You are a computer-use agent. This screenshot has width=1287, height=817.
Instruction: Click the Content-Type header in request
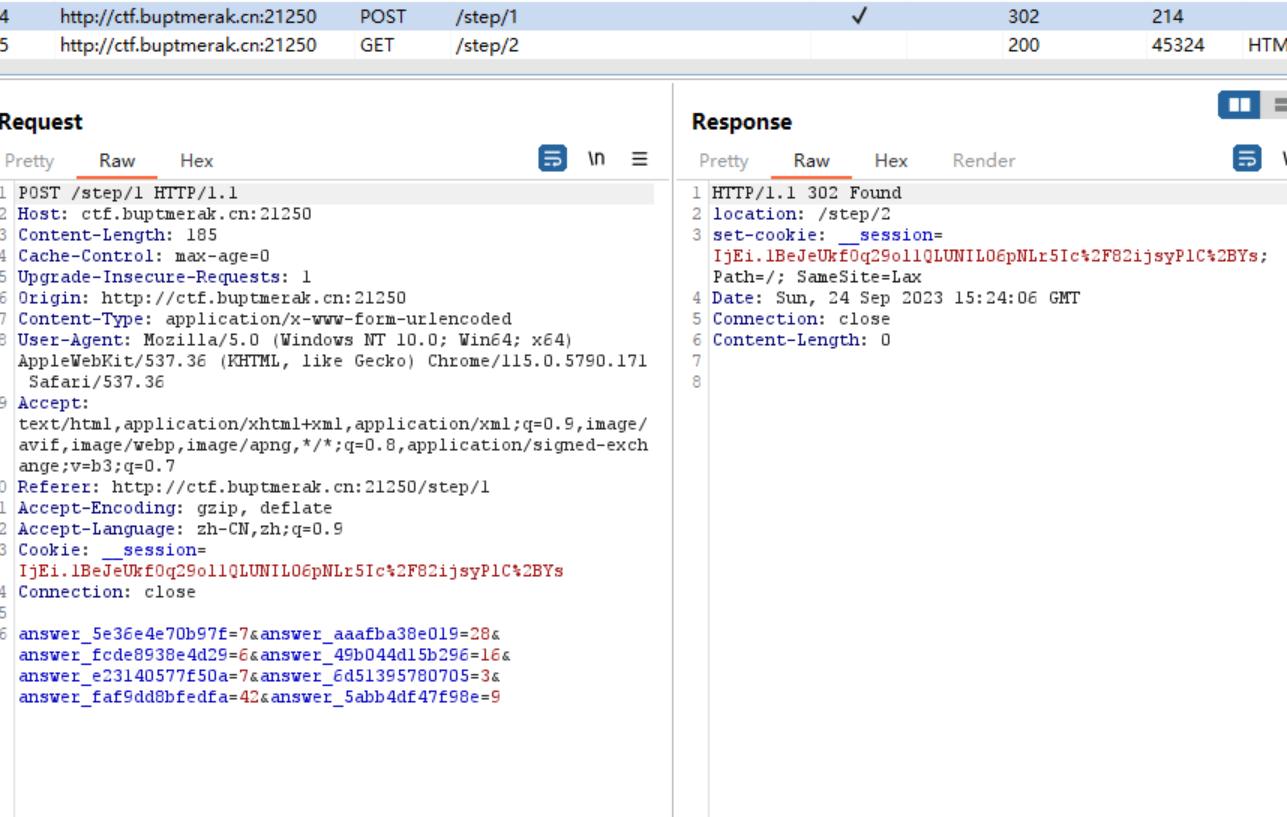click(x=265, y=319)
